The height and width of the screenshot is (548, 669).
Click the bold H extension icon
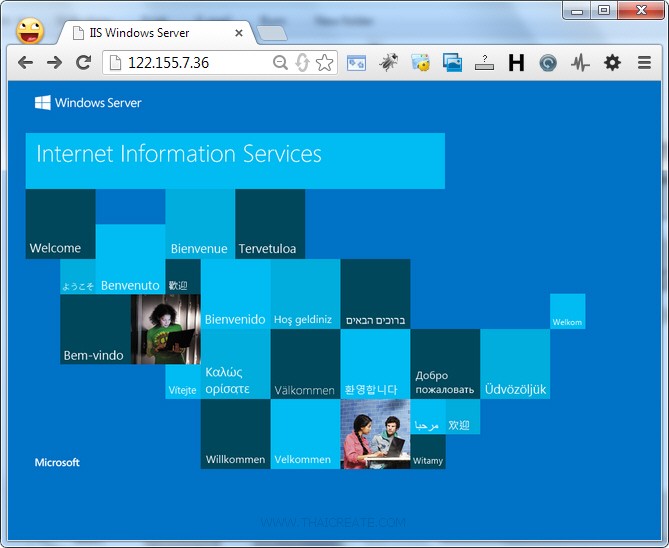[x=516, y=63]
